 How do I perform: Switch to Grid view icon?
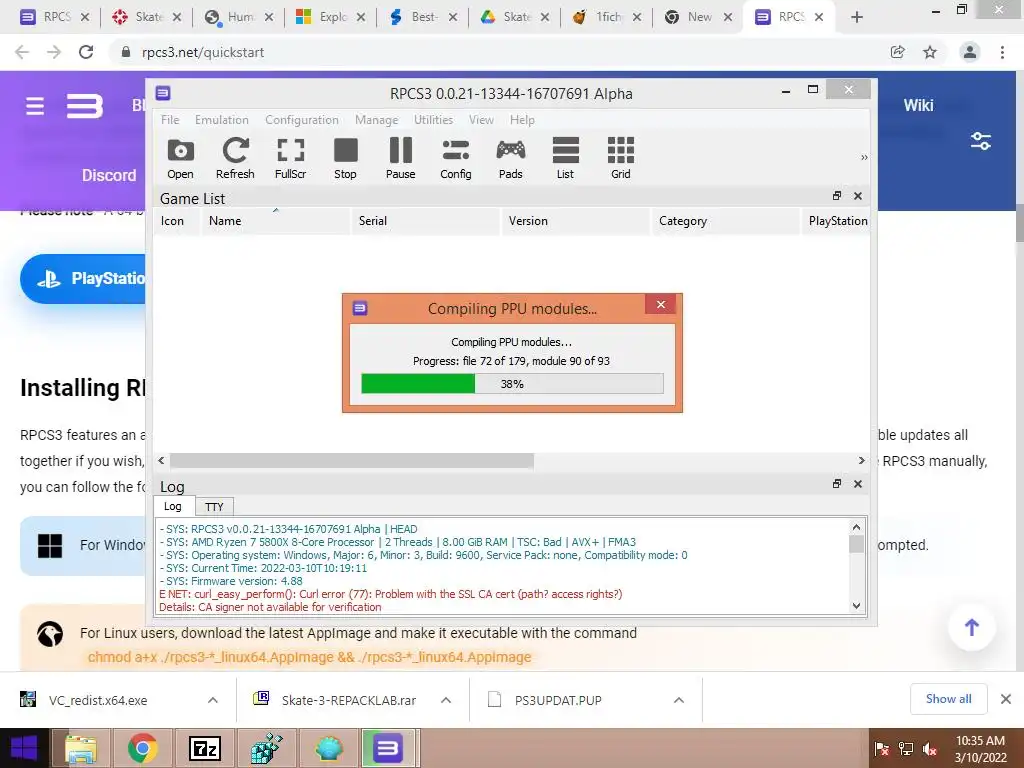pyautogui.click(x=621, y=159)
